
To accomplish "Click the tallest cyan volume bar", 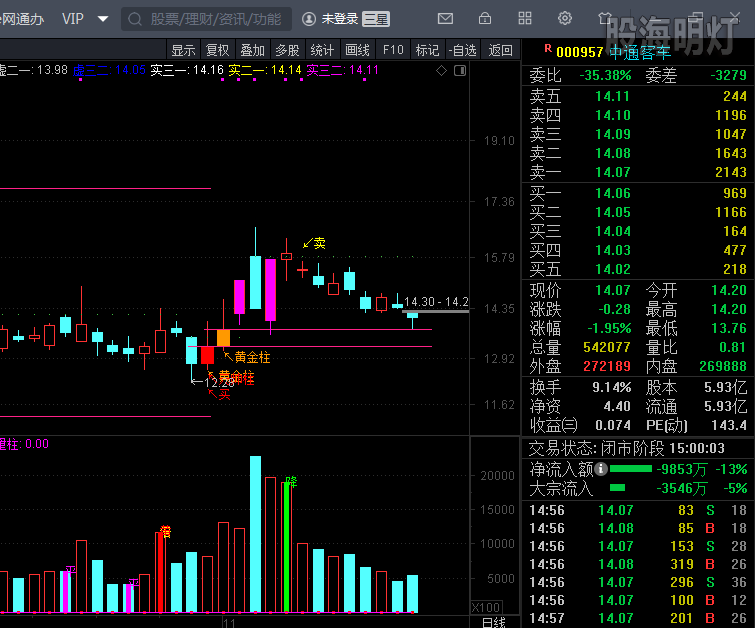I will [256, 534].
